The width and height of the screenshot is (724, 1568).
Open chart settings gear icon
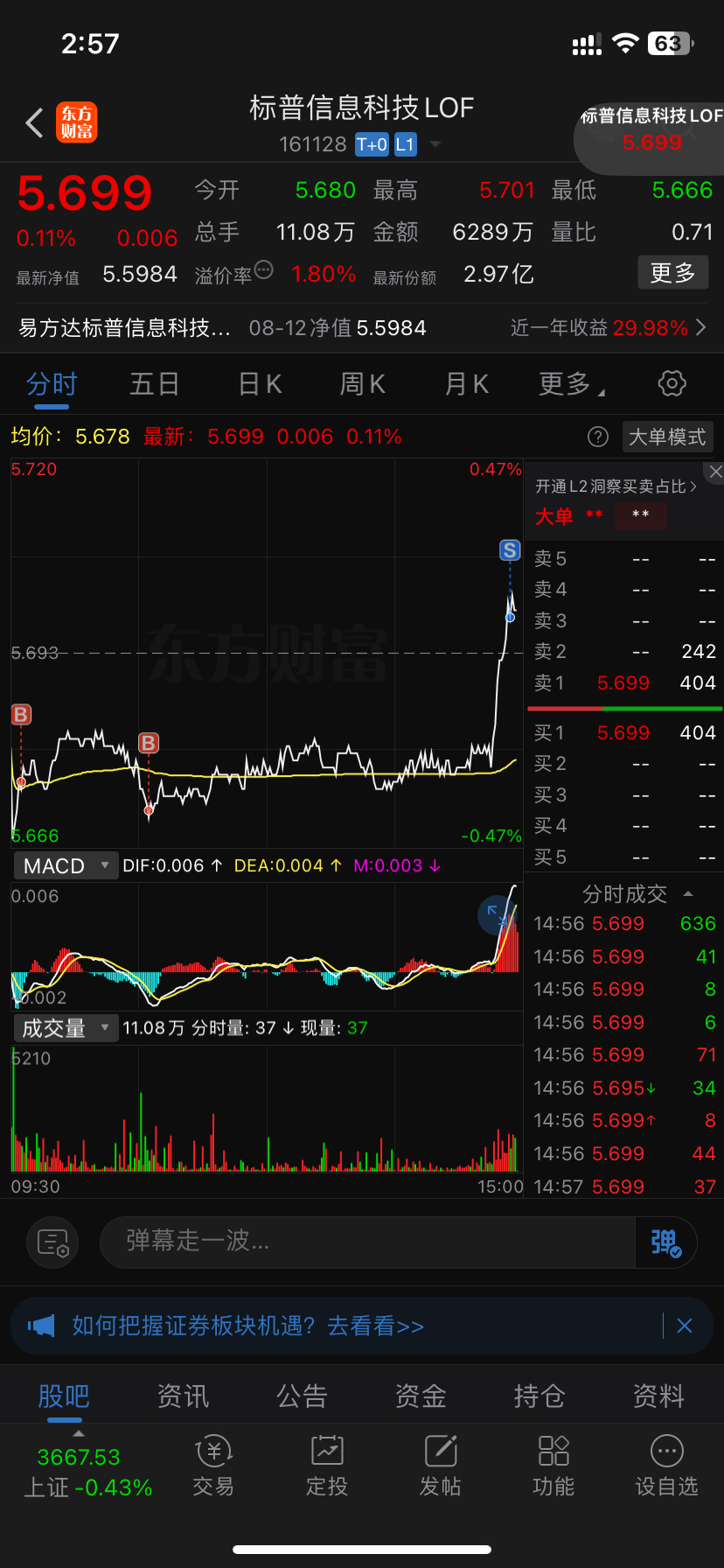pyautogui.click(x=672, y=383)
